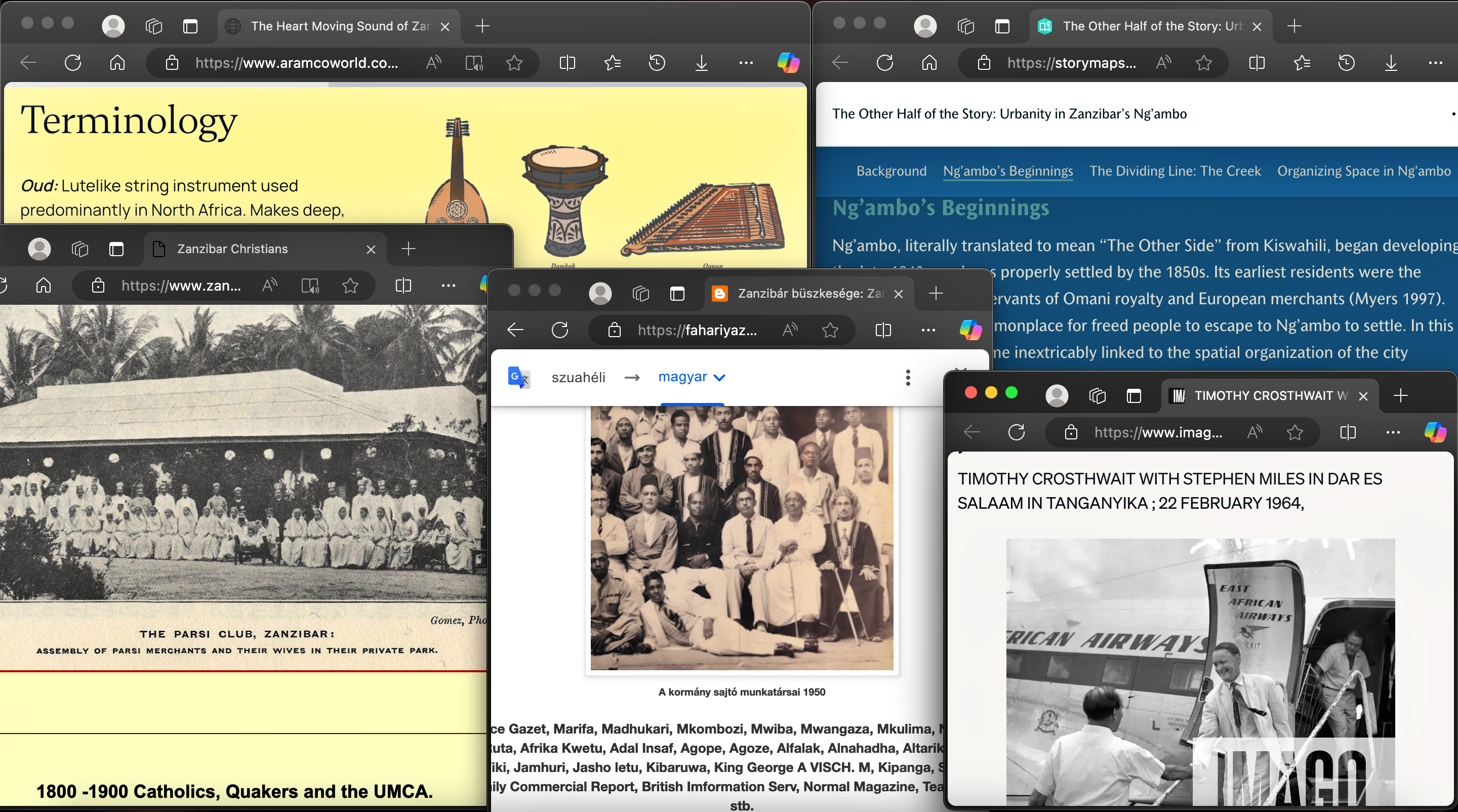Select The Heart Moving Sound tab
Image resolution: width=1458 pixels, height=812 pixels.
click(339, 26)
